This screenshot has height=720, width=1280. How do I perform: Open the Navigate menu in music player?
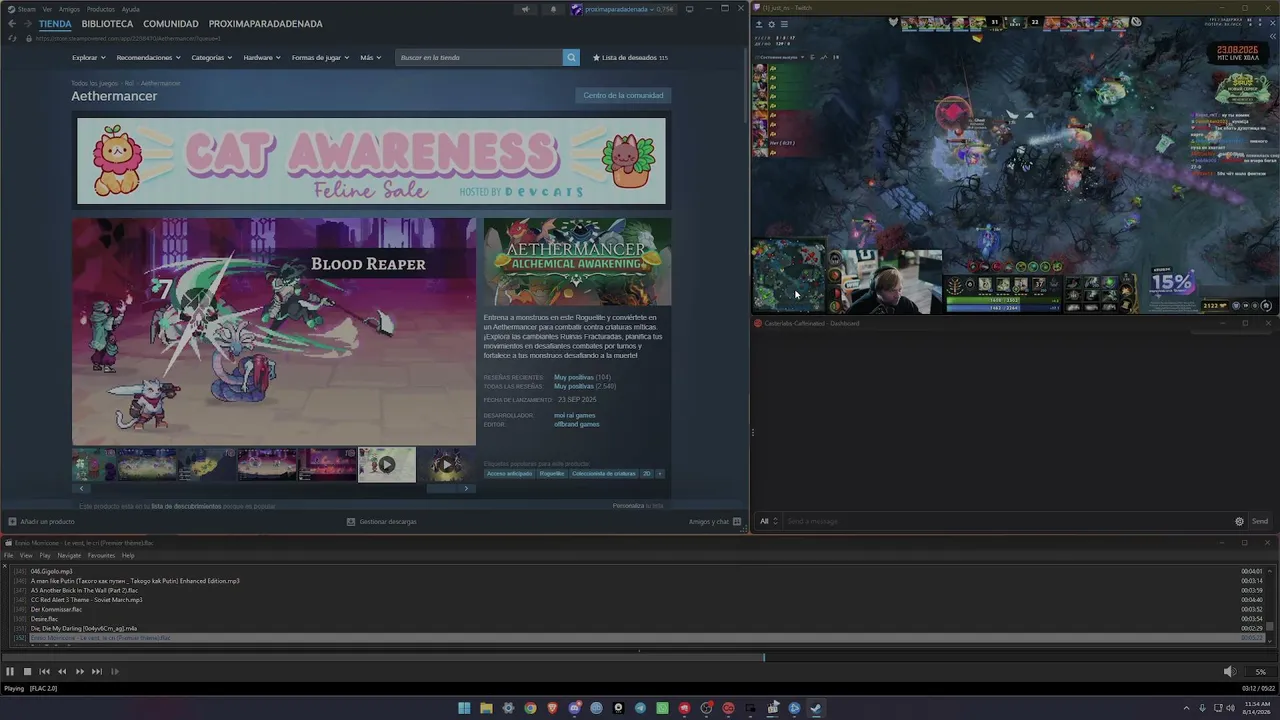click(x=69, y=555)
